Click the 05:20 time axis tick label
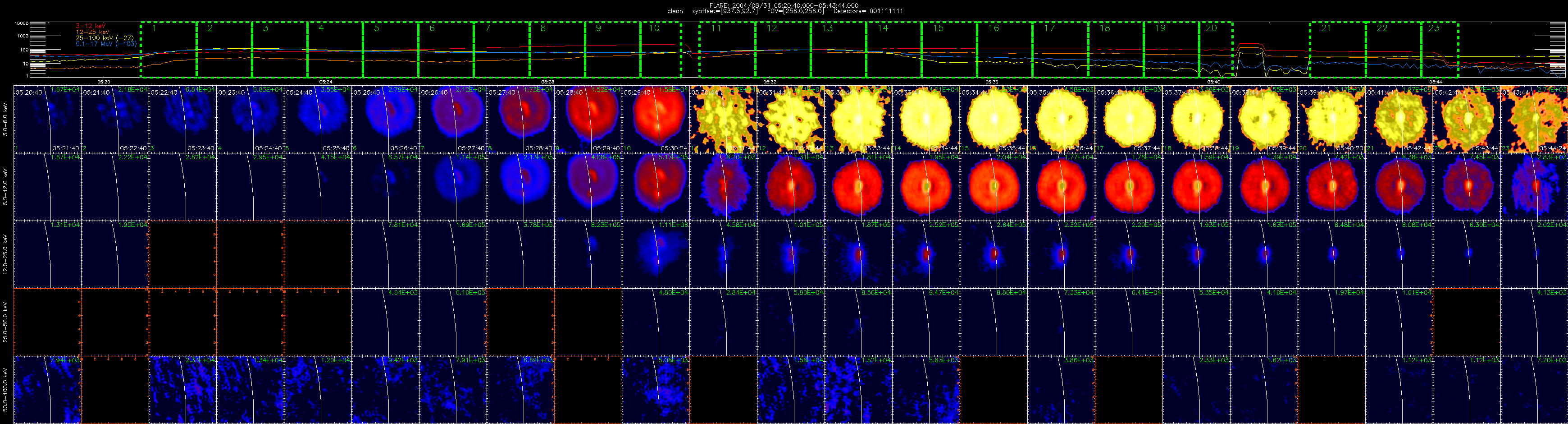This screenshot has height=424, width=1568. click(x=104, y=82)
